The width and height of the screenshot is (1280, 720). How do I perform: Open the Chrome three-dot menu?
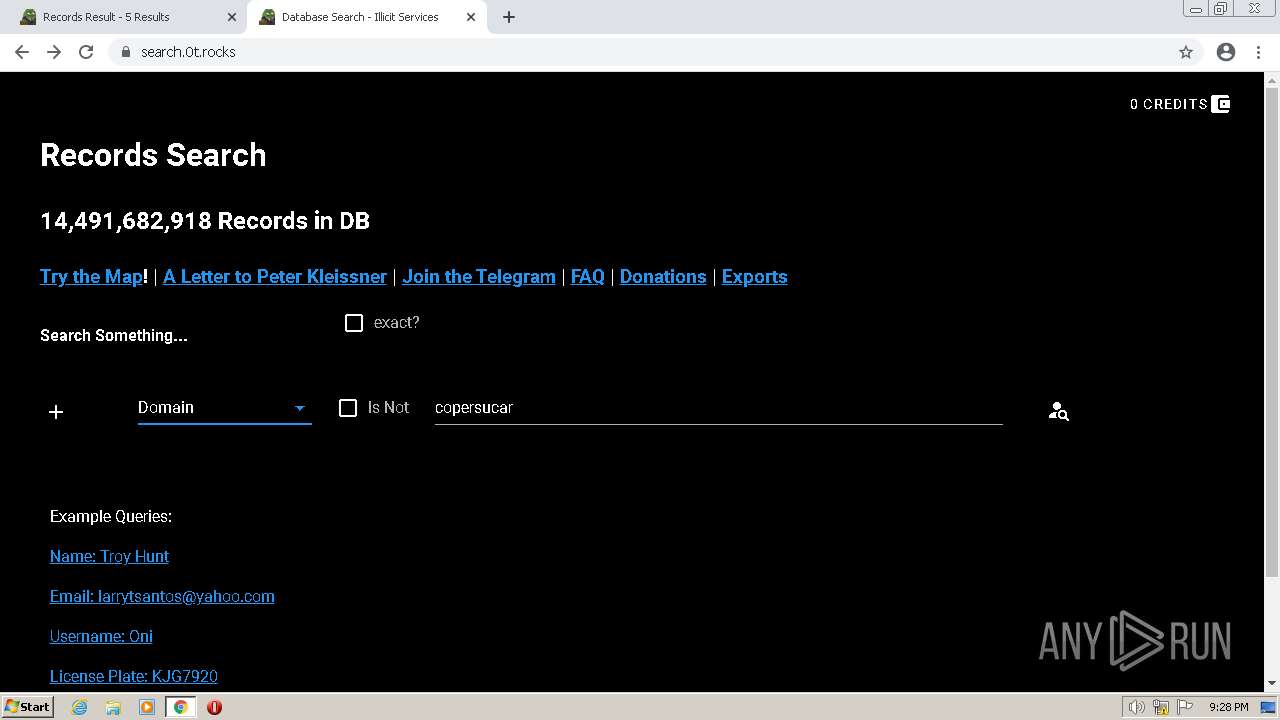1259,52
